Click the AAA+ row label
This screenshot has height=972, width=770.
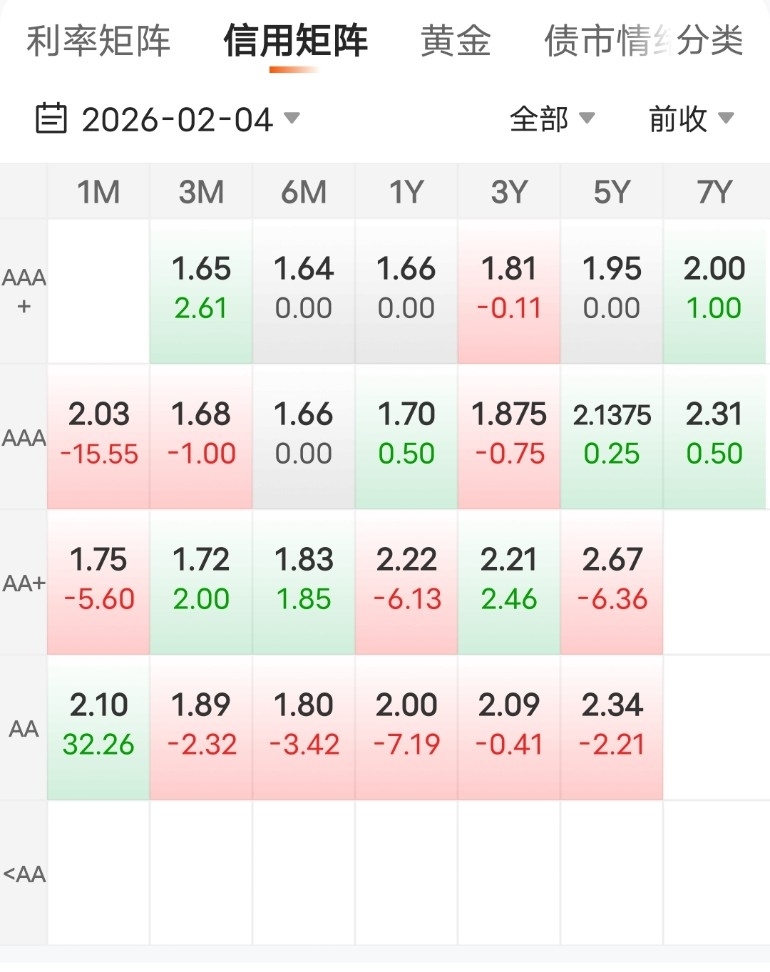(x=24, y=291)
